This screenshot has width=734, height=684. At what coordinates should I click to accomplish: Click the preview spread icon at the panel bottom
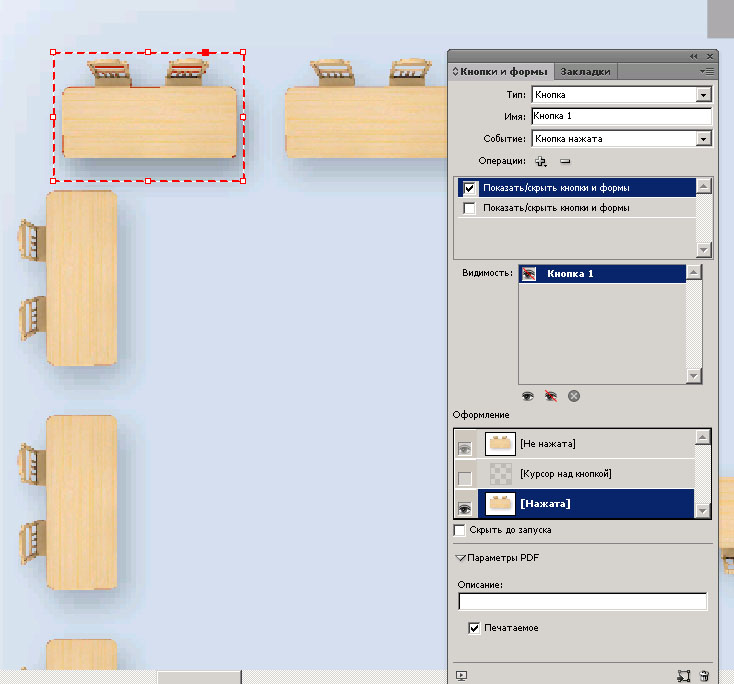(x=462, y=676)
